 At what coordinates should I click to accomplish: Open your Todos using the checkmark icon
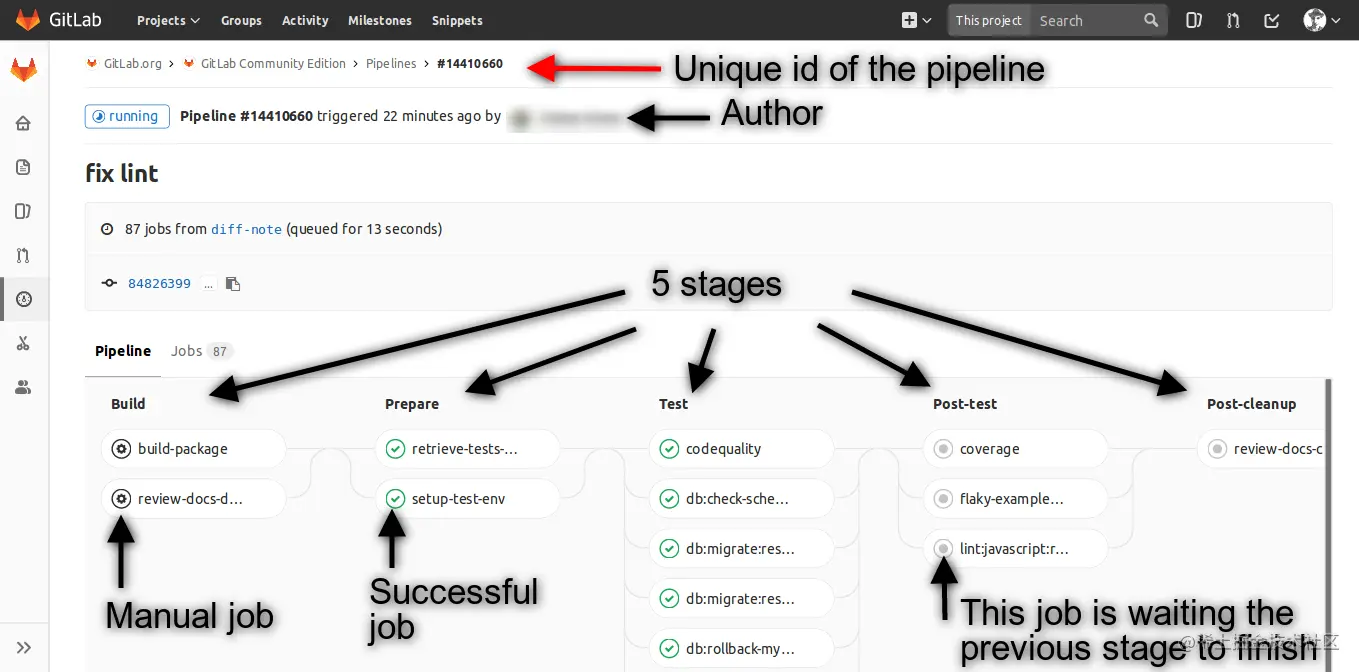tap(1271, 19)
